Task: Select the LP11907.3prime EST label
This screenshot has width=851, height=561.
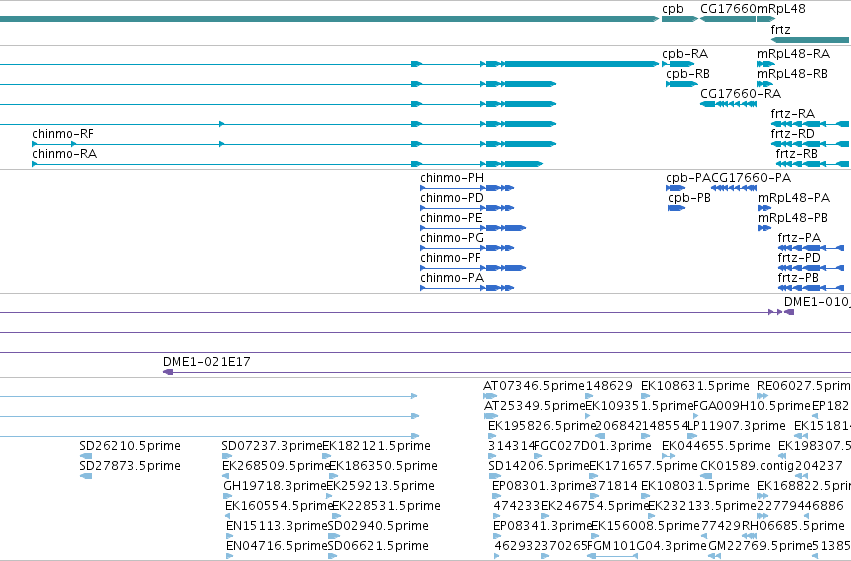Action: pyautogui.click(x=736, y=426)
